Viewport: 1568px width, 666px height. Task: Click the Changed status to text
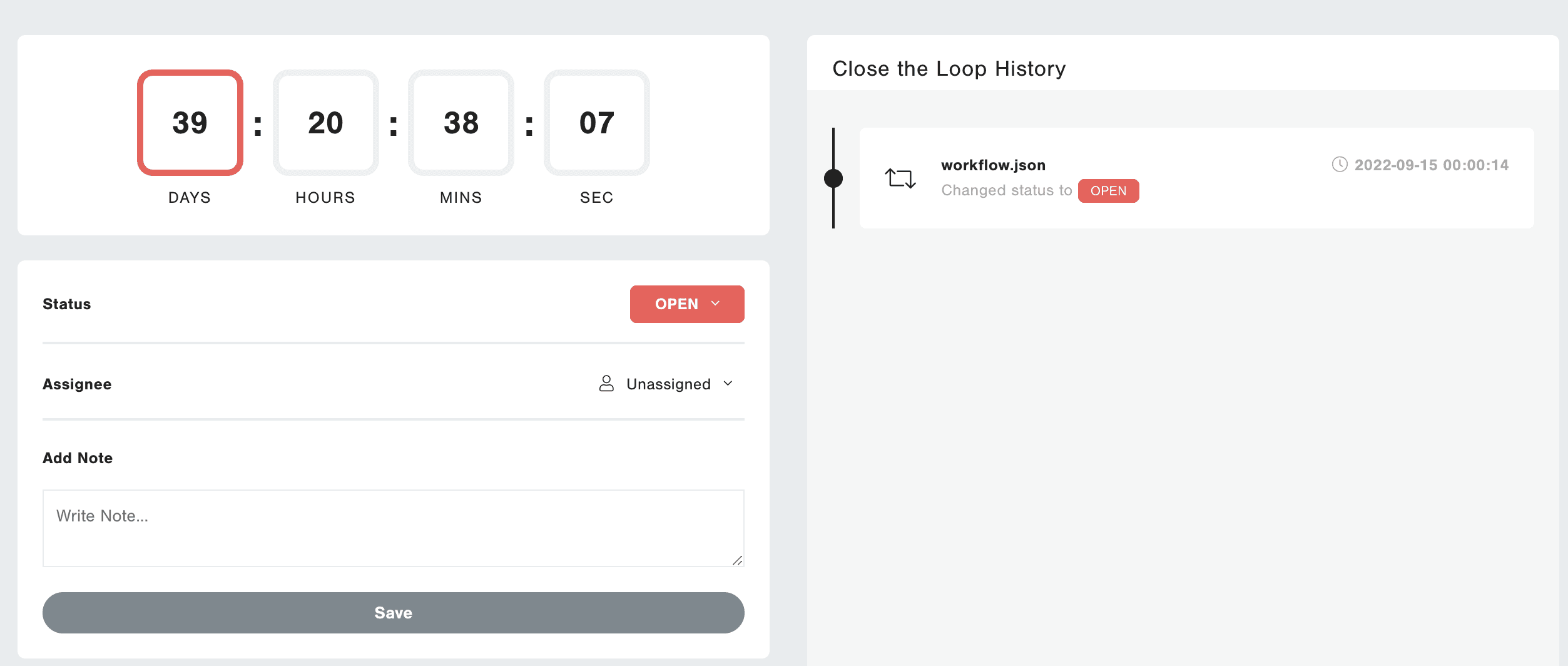point(1006,190)
